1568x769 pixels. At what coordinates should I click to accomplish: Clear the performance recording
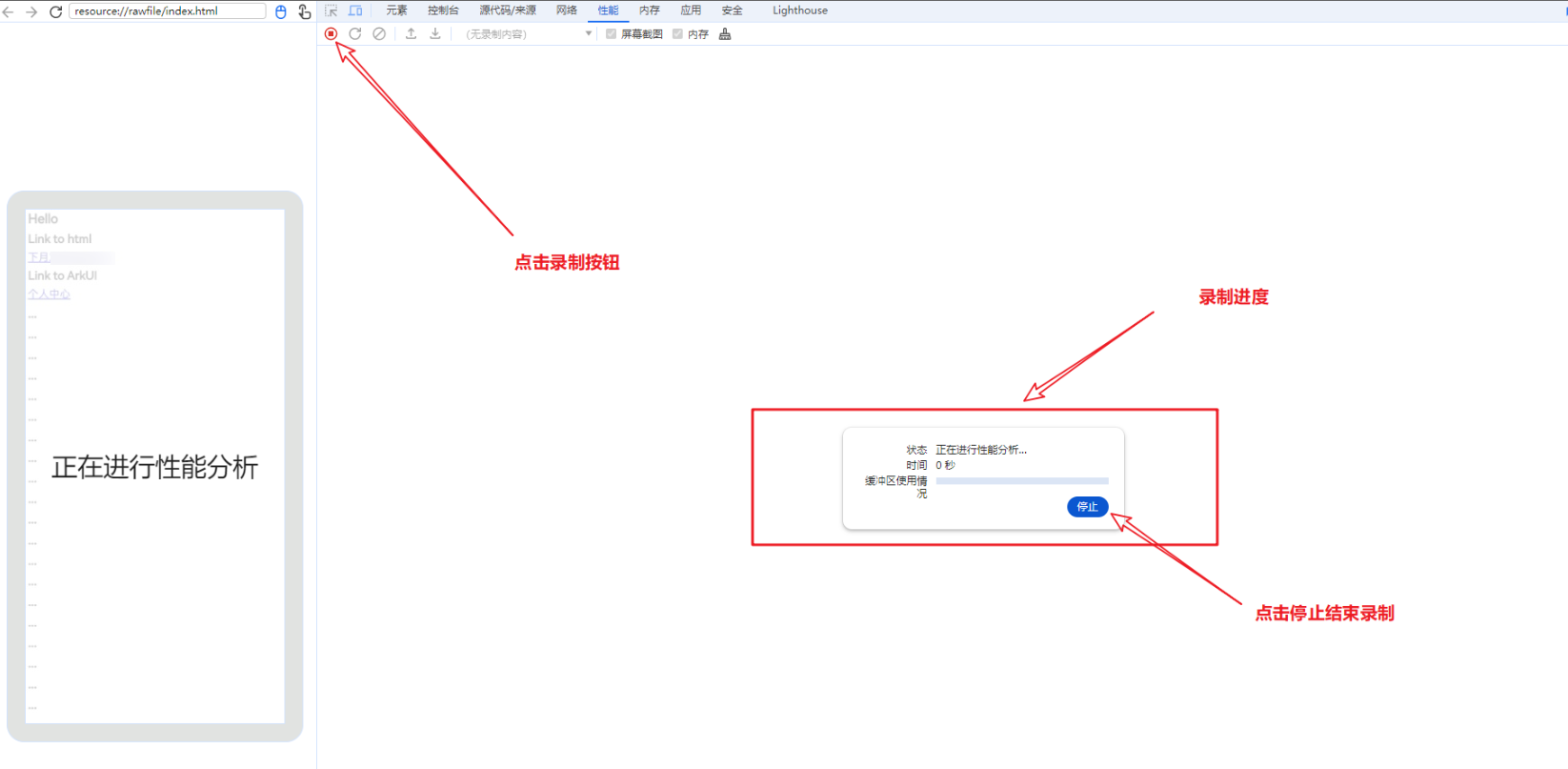pyautogui.click(x=379, y=33)
